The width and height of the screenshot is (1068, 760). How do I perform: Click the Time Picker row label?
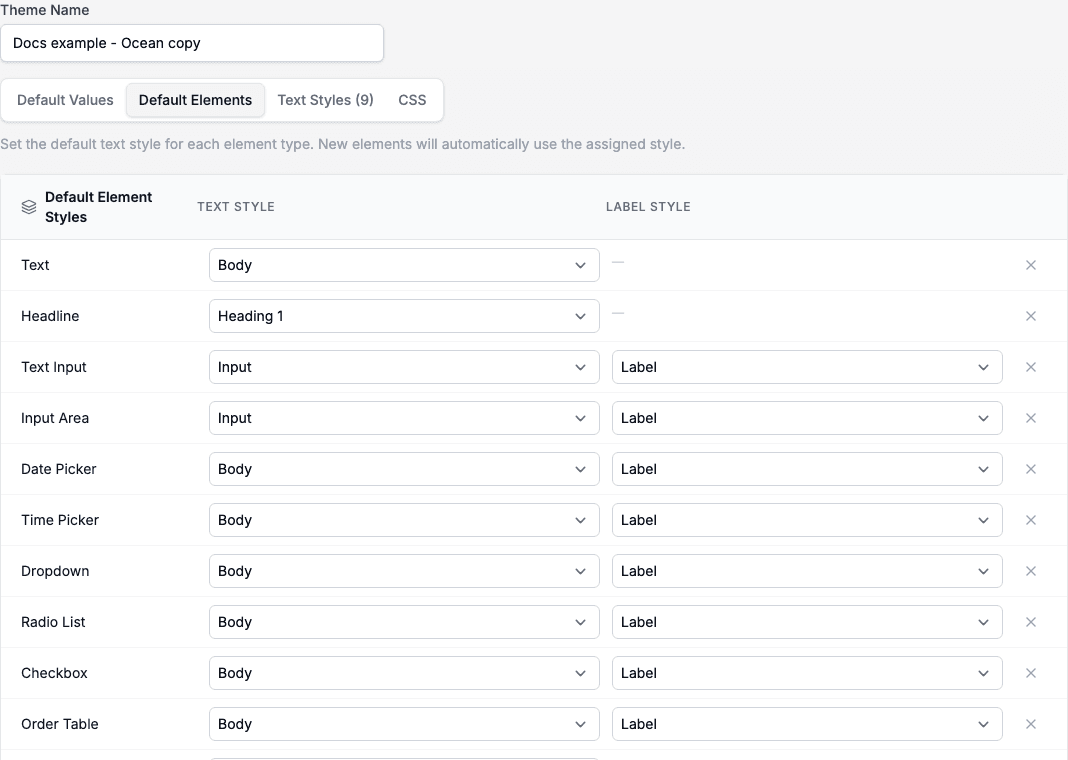pos(60,520)
